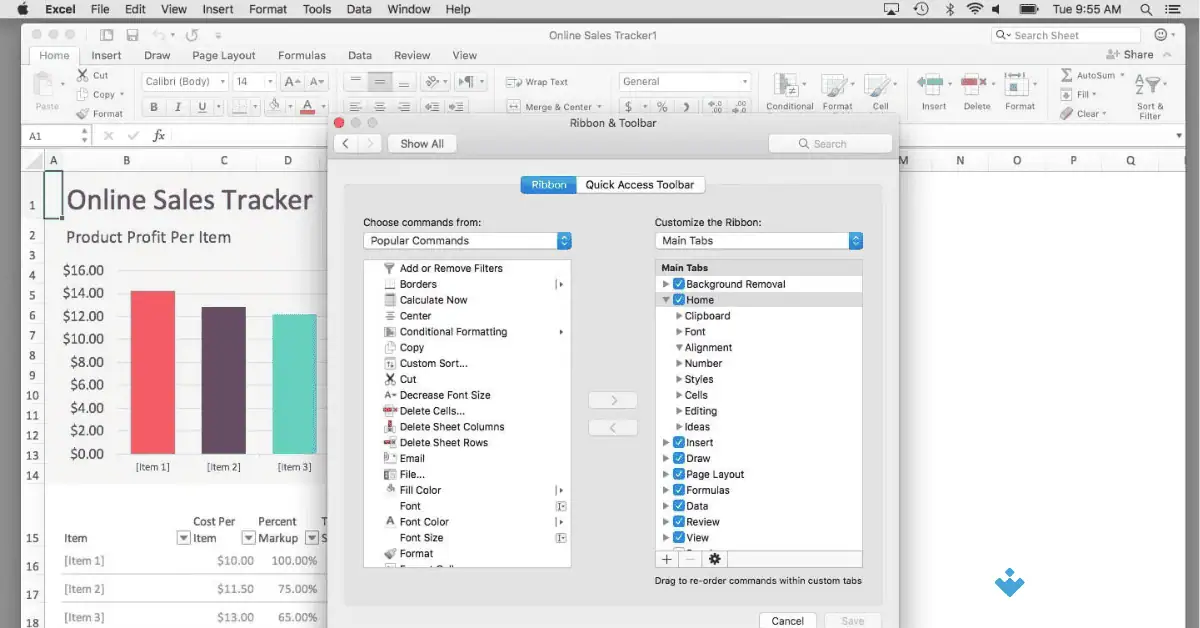Click the Show All button
Screen dimensions: 1200x628
pyautogui.click(x=421, y=143)
